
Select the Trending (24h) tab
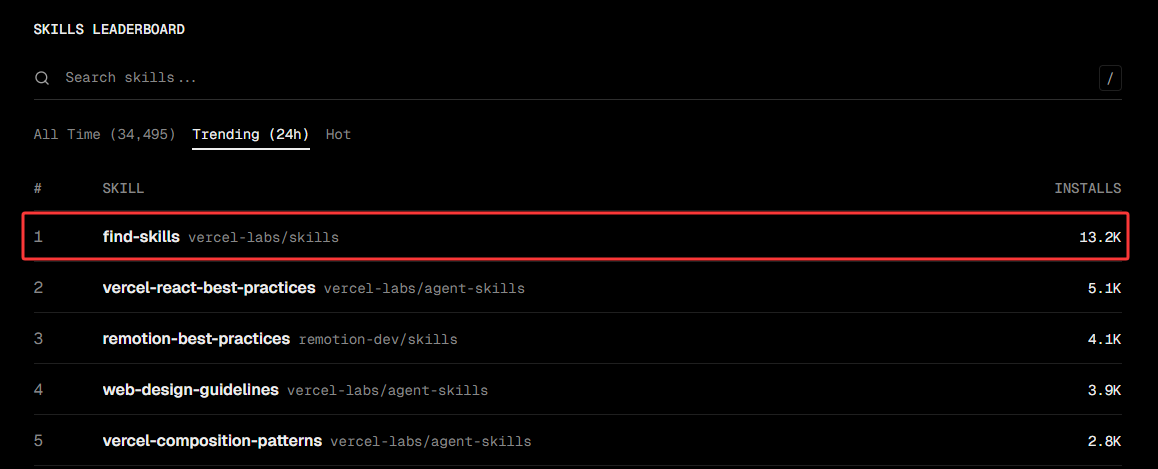[250, 134]
